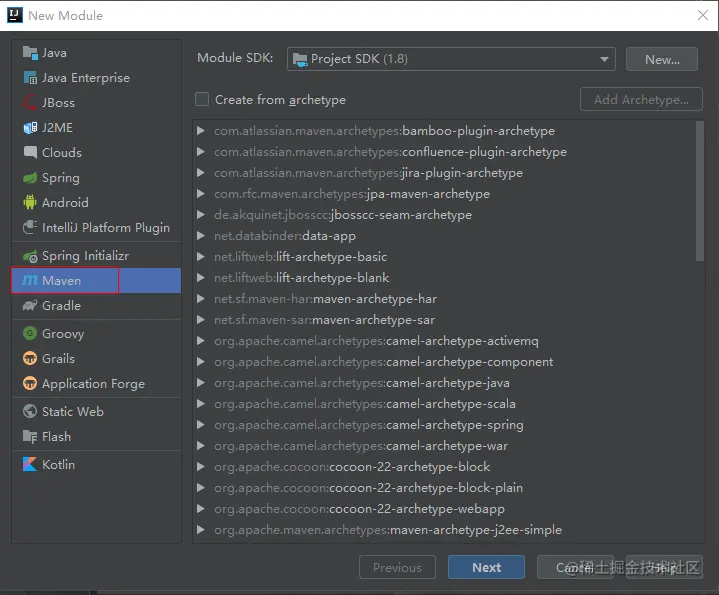Image resolution: width=719 pixels, height=595 pixels.
Task: Click the Spring leaf icon
Action: pos(30,177)
